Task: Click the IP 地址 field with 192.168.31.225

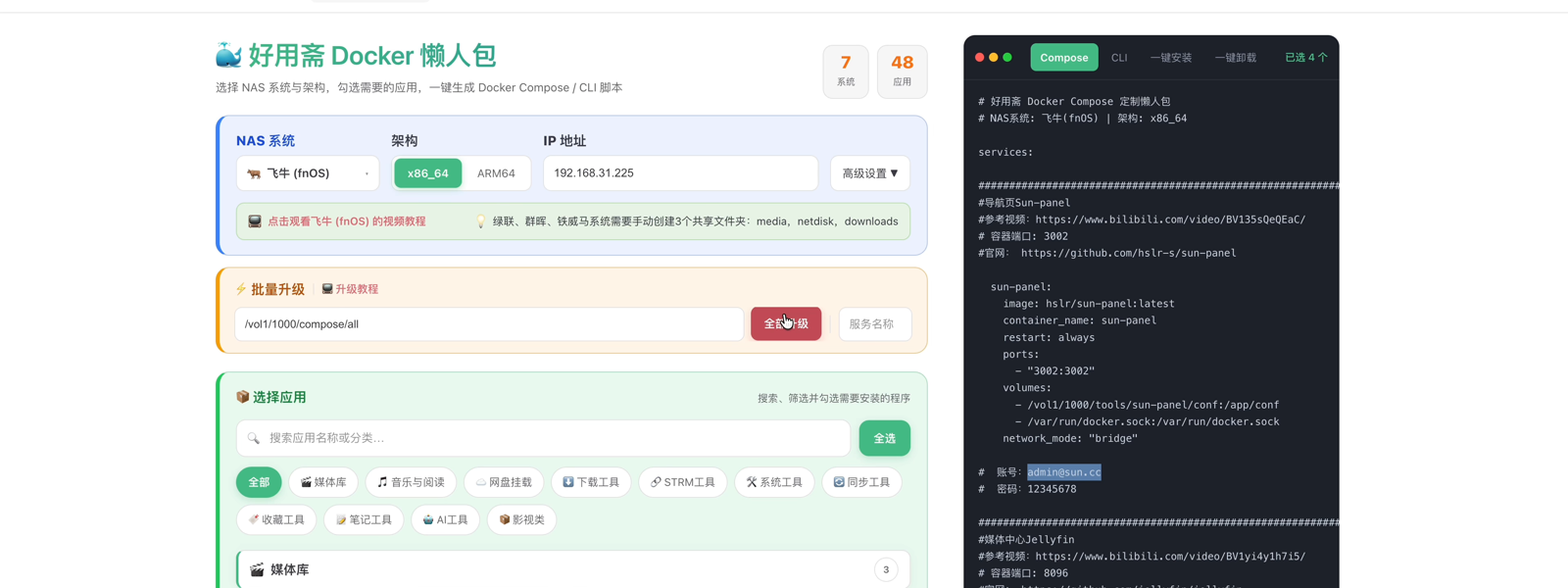Action: (681, 173)
